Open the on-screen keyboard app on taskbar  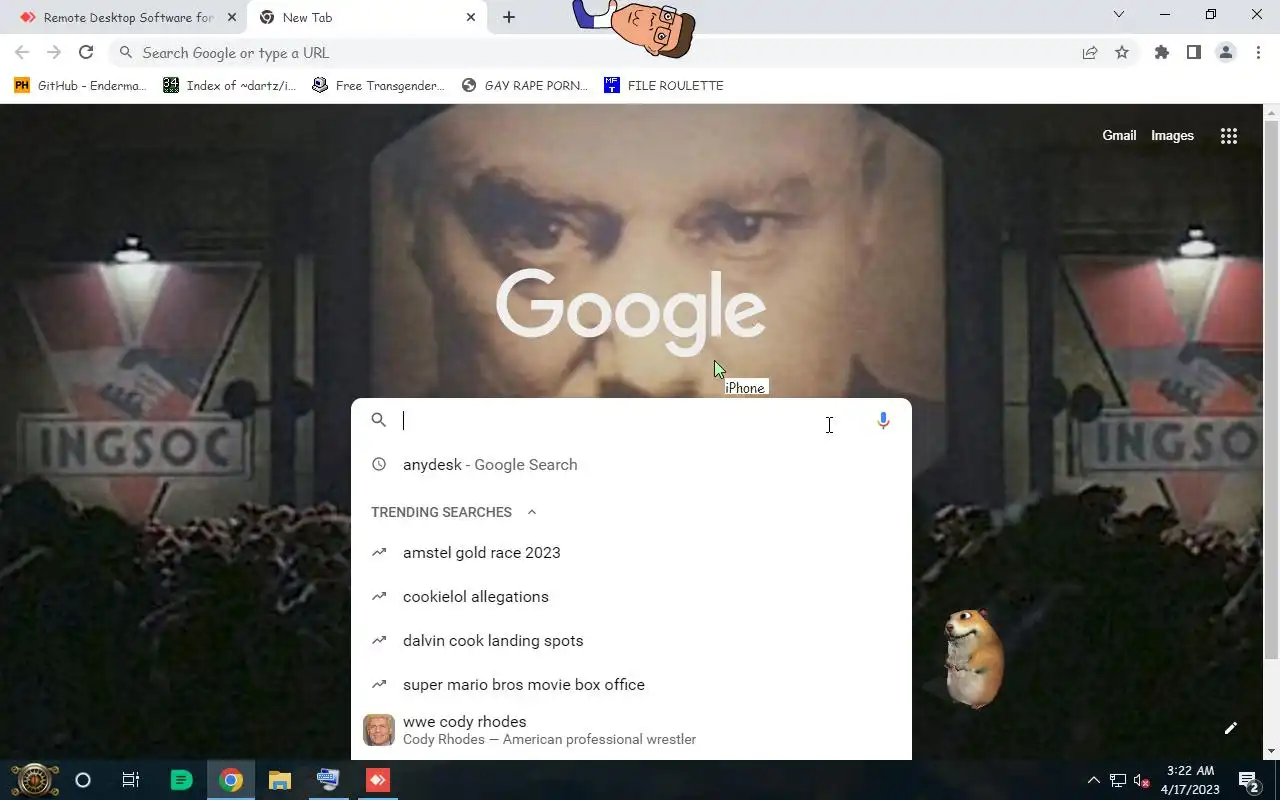tap(328, 780)
